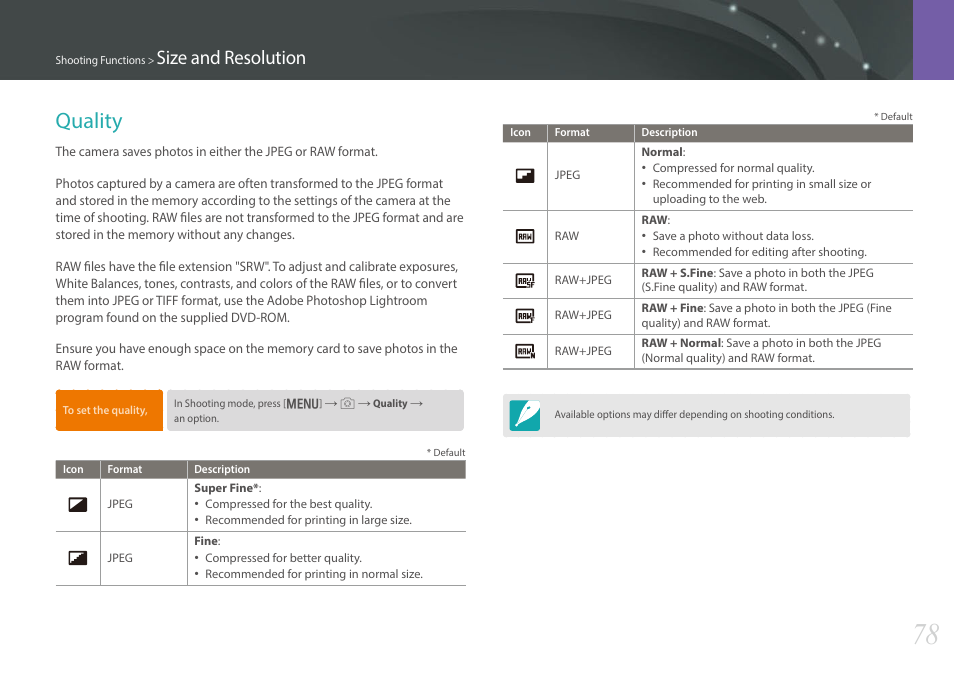Click the Description header in left table
The image size is (954, 676).
pos(222,469)
